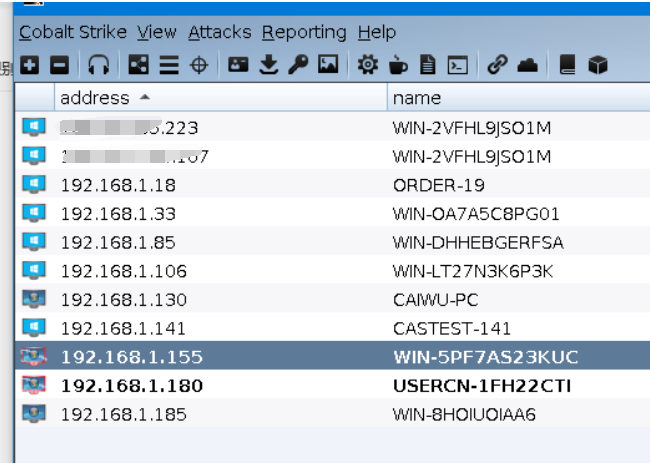The height and width of the screenshot is (464, 650).
Task: Click the compromised host icon beside 192.168.1.180
Action: pos(34,385)
